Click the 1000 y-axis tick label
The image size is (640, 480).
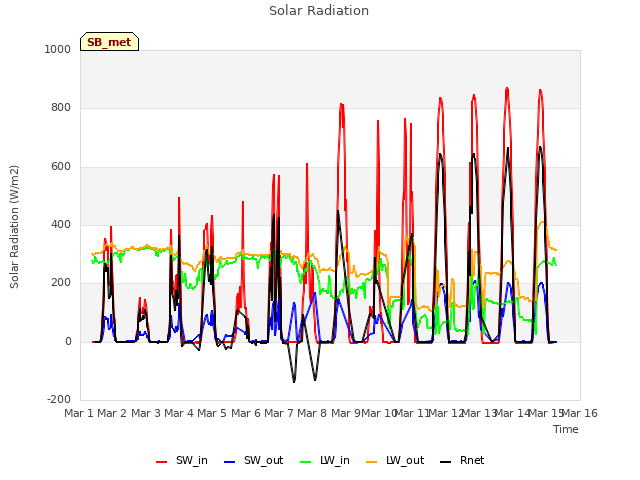(x=58, y=49)
